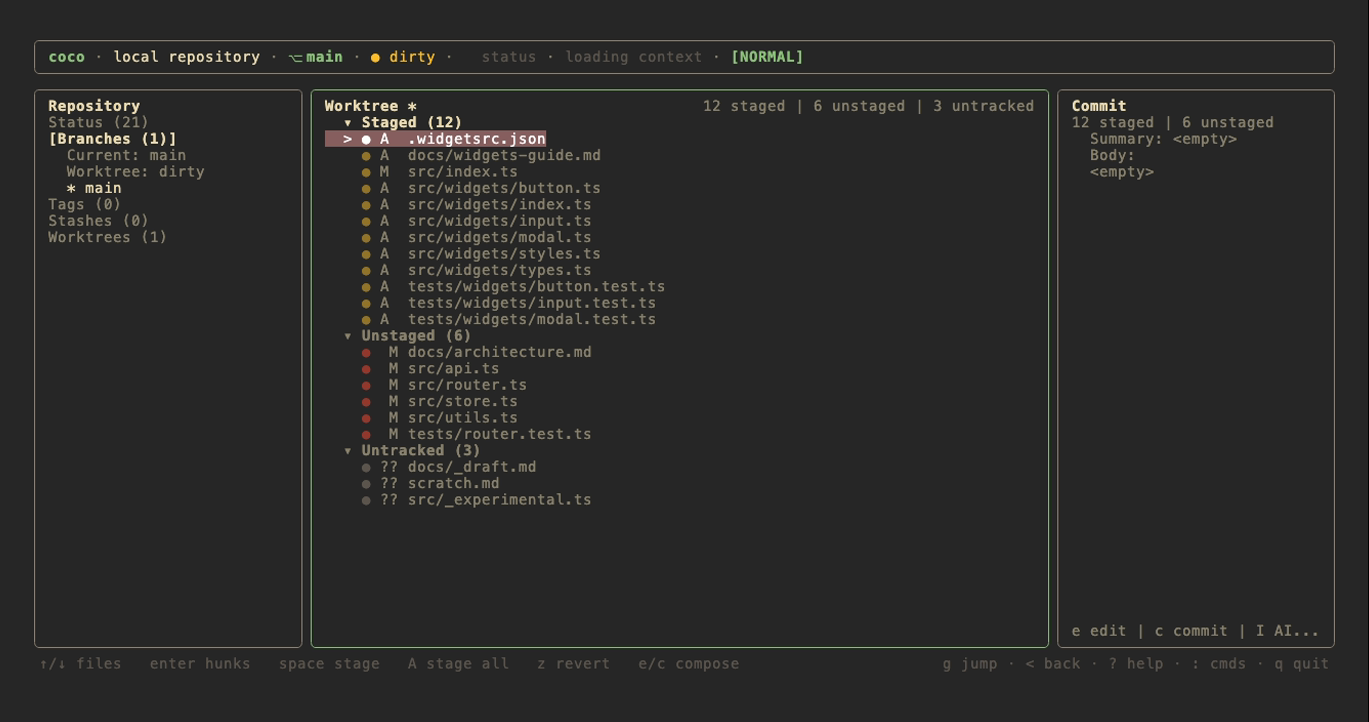This screenshot has height=722, width=1369.
Task: Click the g jump hint
Action: (x=970, y=664)
